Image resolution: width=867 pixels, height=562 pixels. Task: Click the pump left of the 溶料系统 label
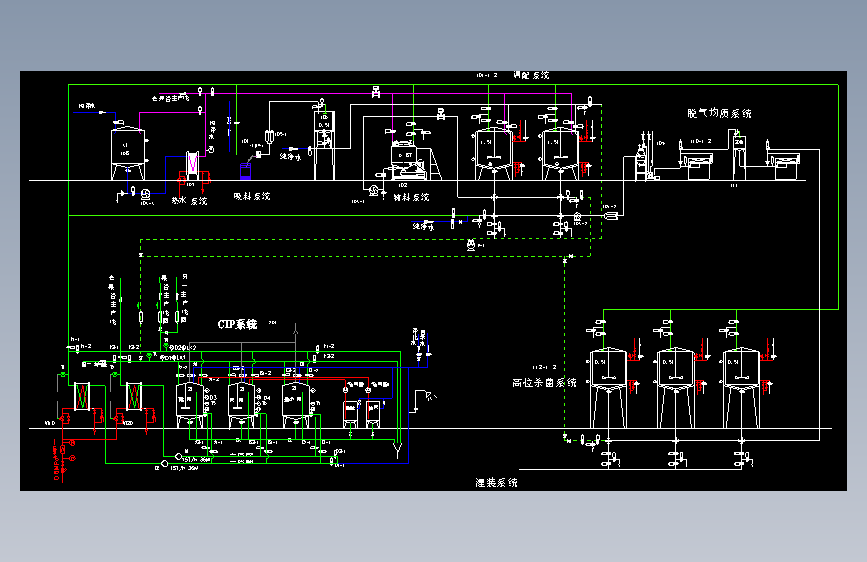[x=374, y=191]
